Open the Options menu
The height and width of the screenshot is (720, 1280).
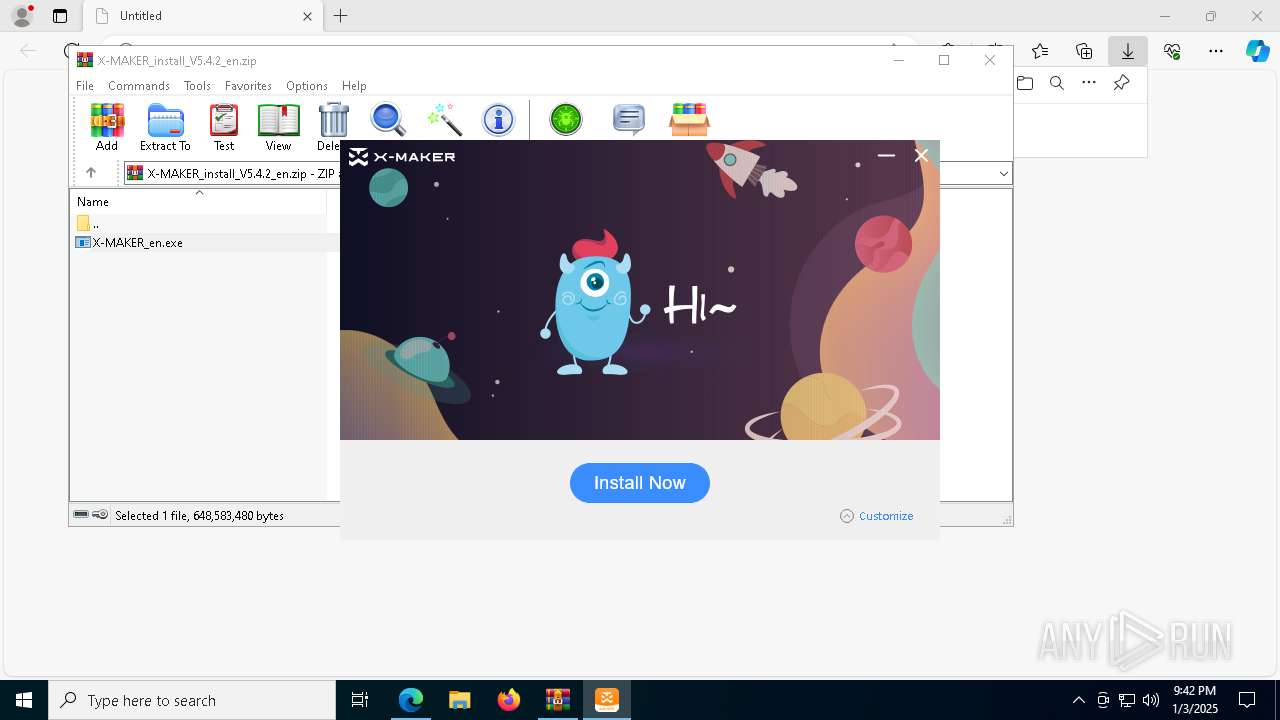(x=307, y=86)
